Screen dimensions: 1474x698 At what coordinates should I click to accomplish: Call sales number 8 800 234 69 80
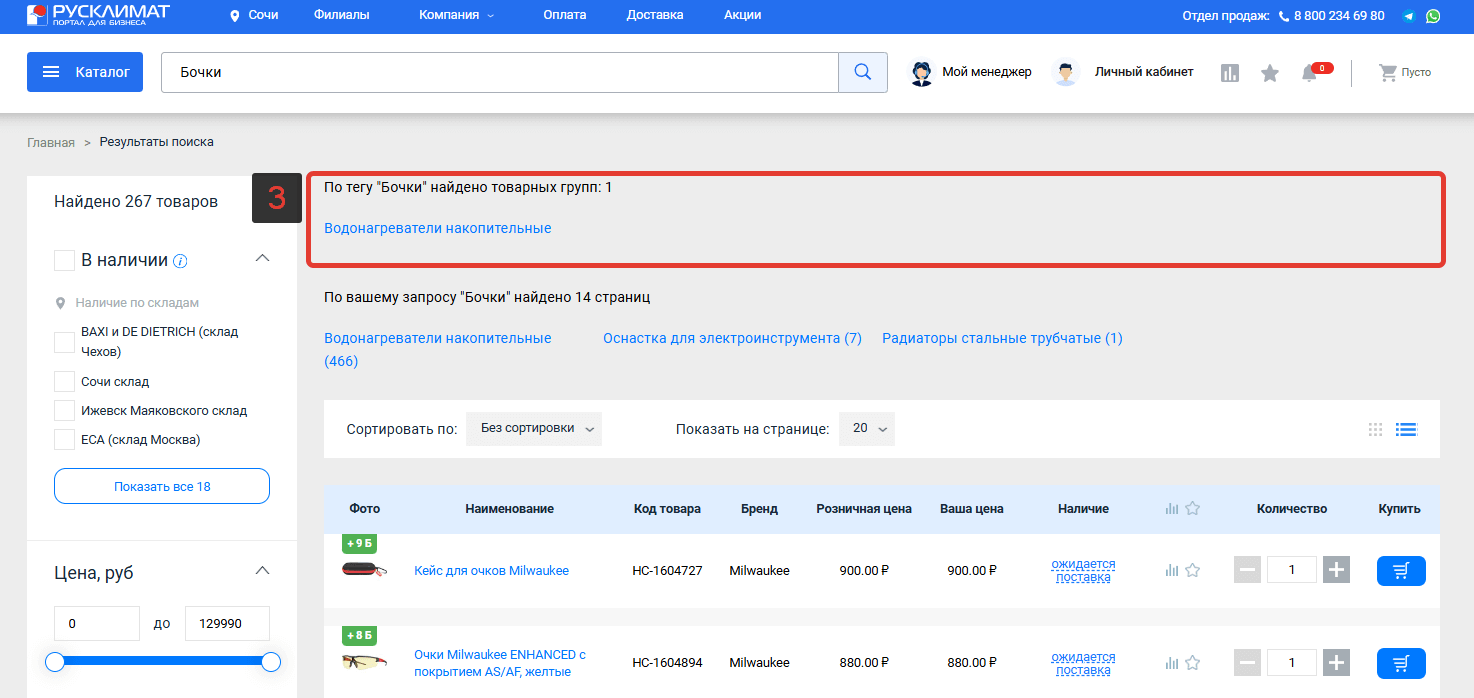1339,16
